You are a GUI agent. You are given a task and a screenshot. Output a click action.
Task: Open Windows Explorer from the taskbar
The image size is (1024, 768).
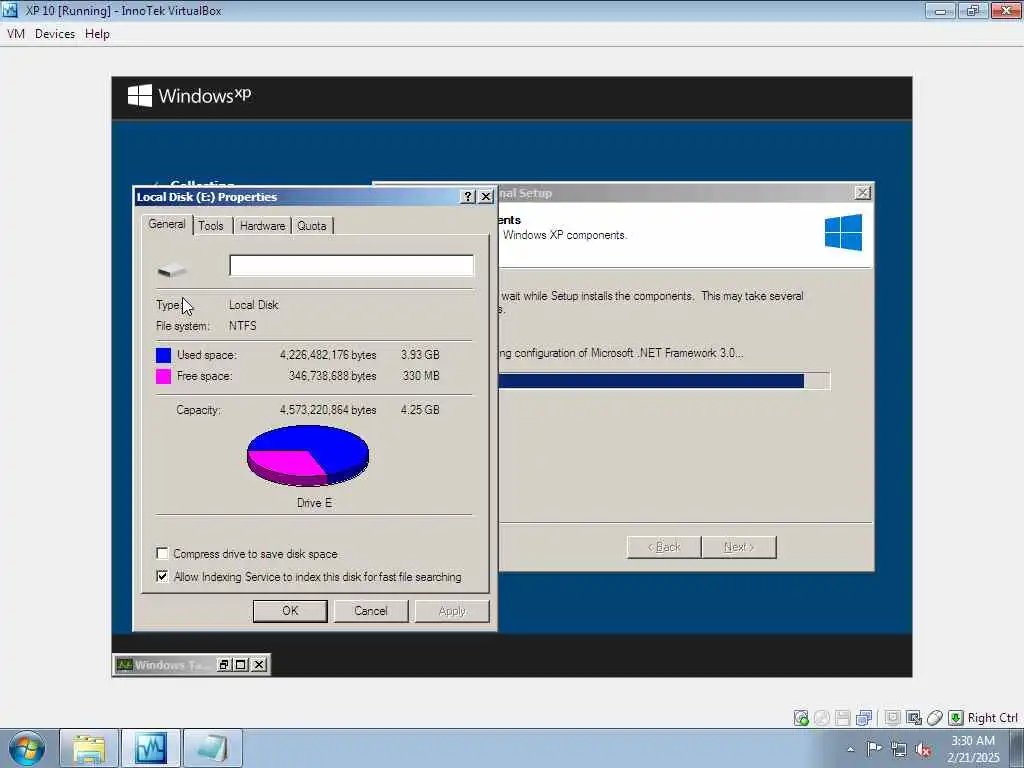(x=89, y=748)
